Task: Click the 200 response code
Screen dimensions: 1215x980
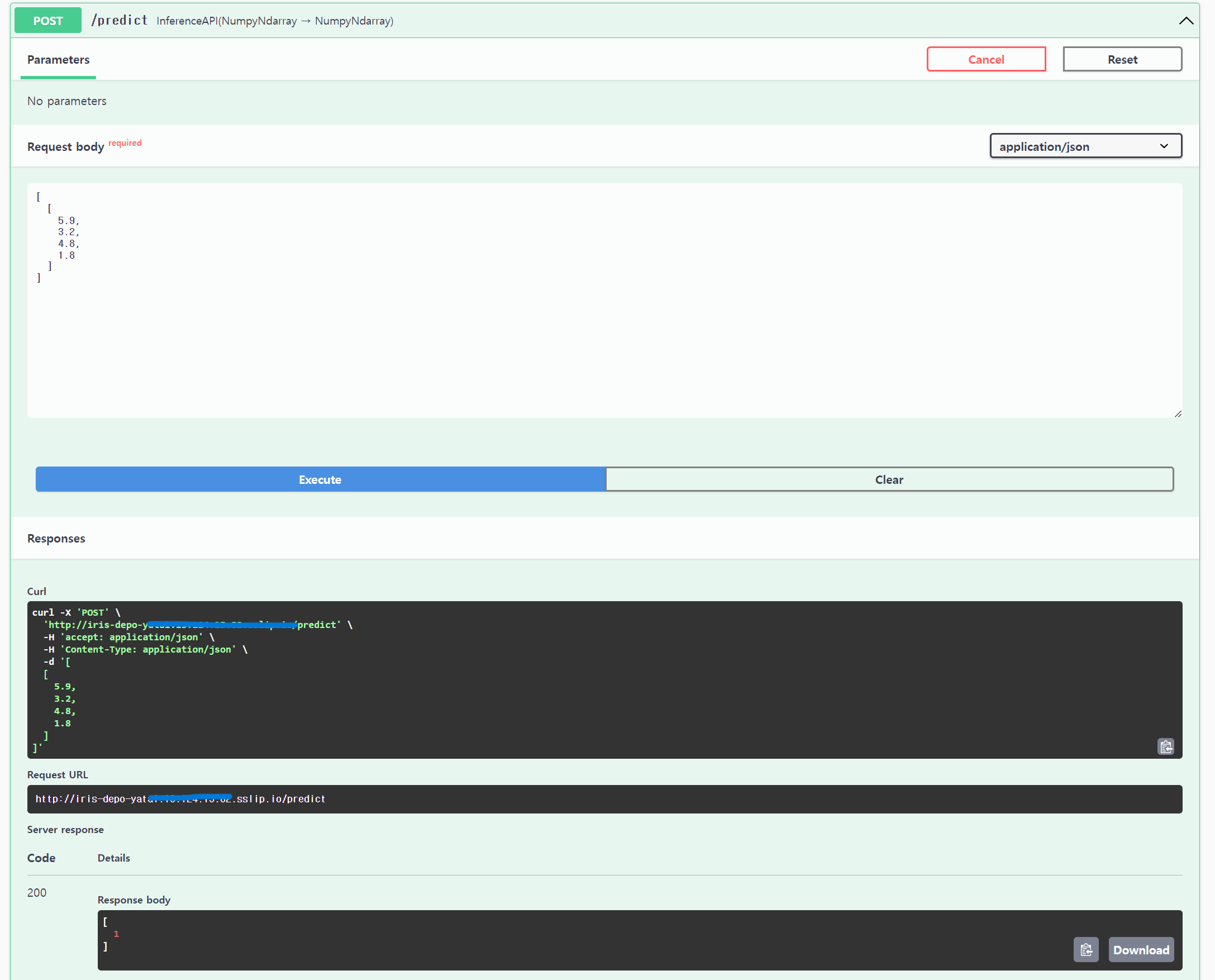Action: pos(37,892)
